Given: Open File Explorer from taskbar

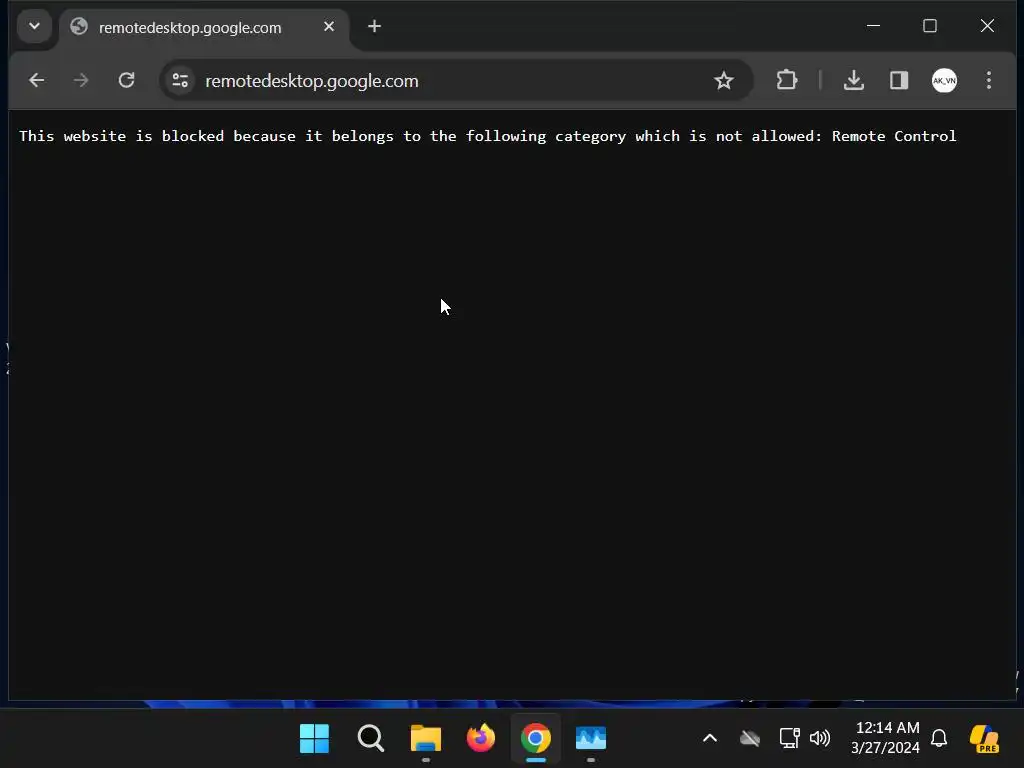Looking at the screenshot, I should coord(426,739).
